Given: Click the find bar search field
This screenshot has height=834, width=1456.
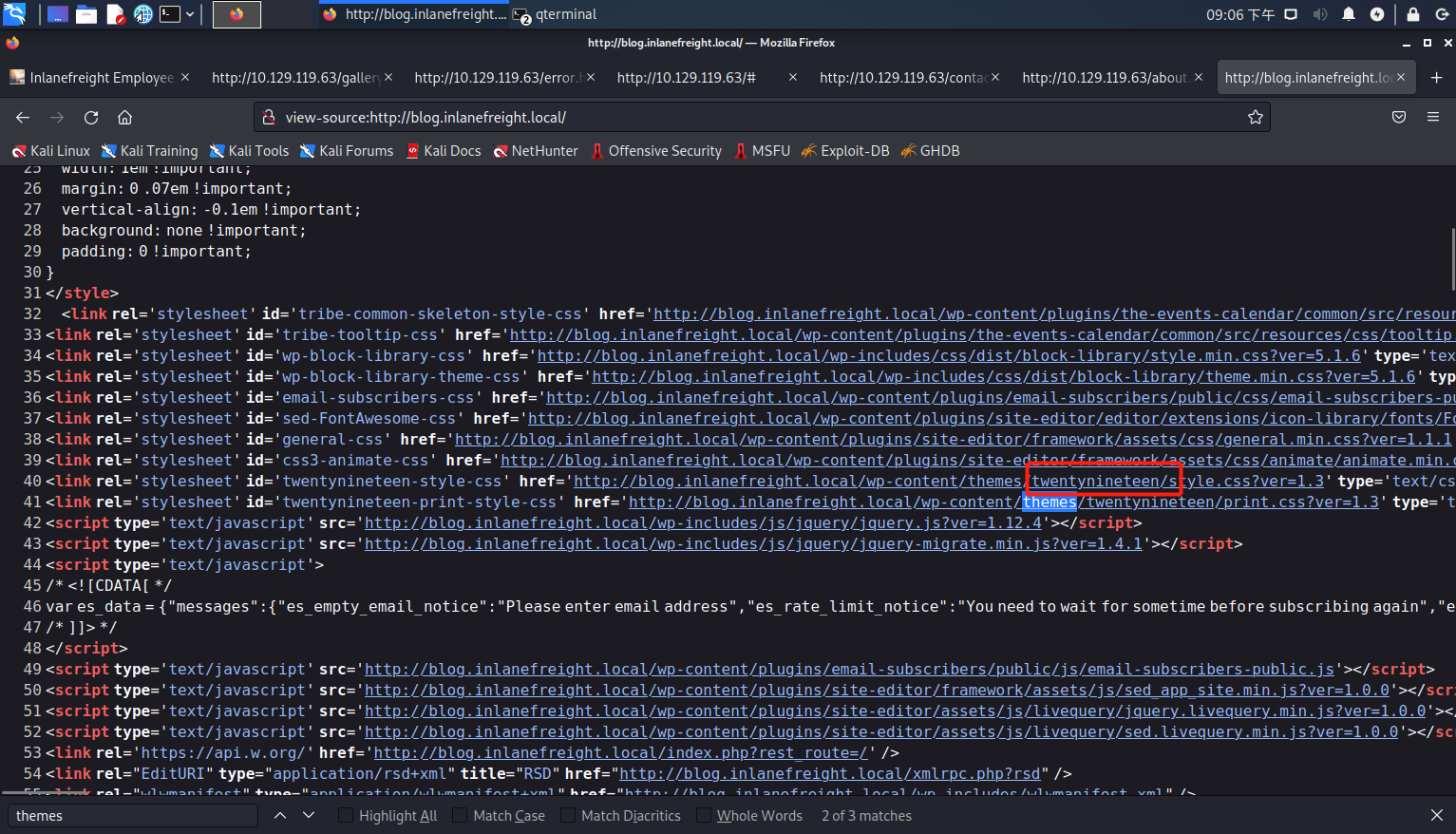Looking at the screenshot, I should 133,816.
